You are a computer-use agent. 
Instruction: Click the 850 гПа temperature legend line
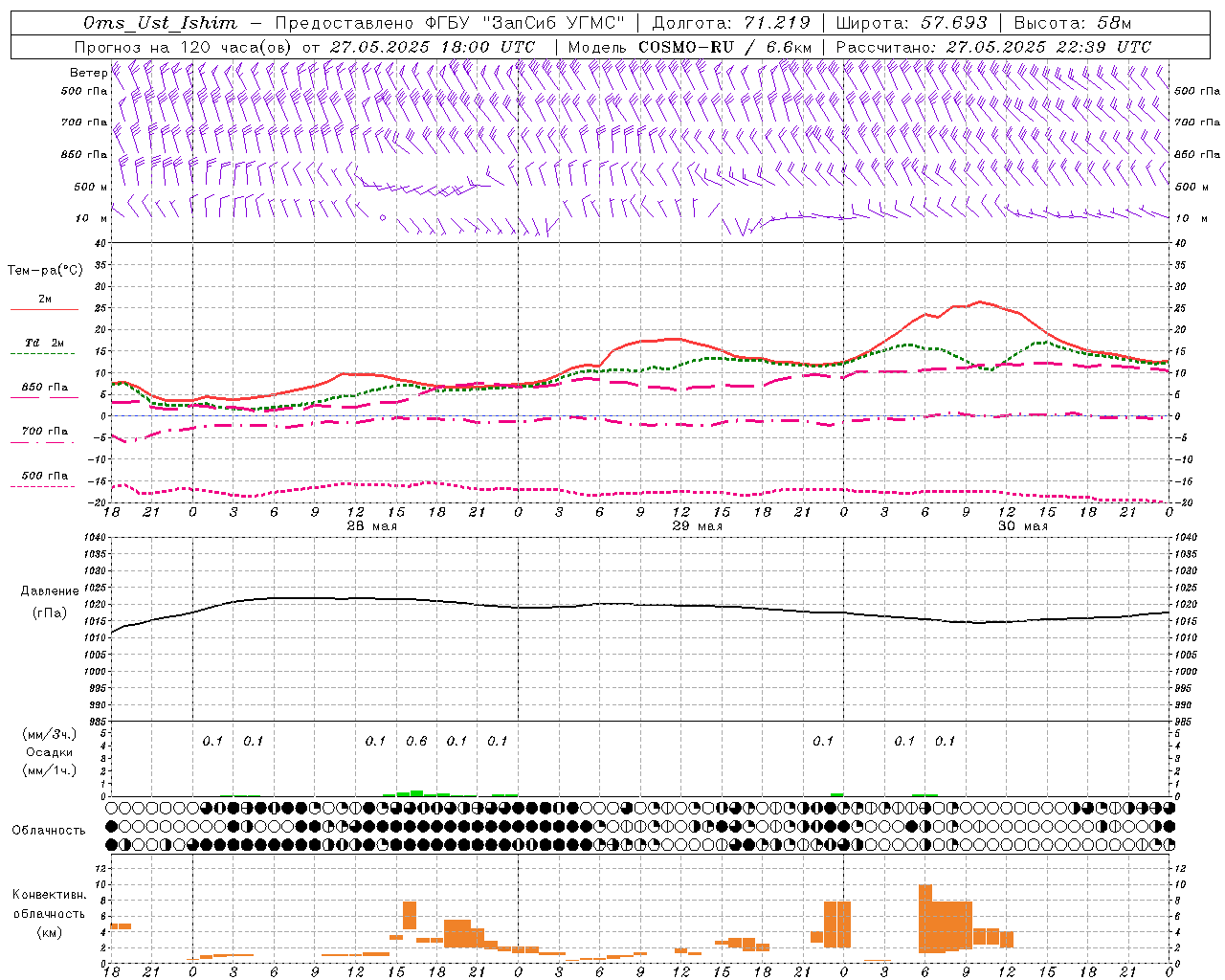click(x=44, y=396)
